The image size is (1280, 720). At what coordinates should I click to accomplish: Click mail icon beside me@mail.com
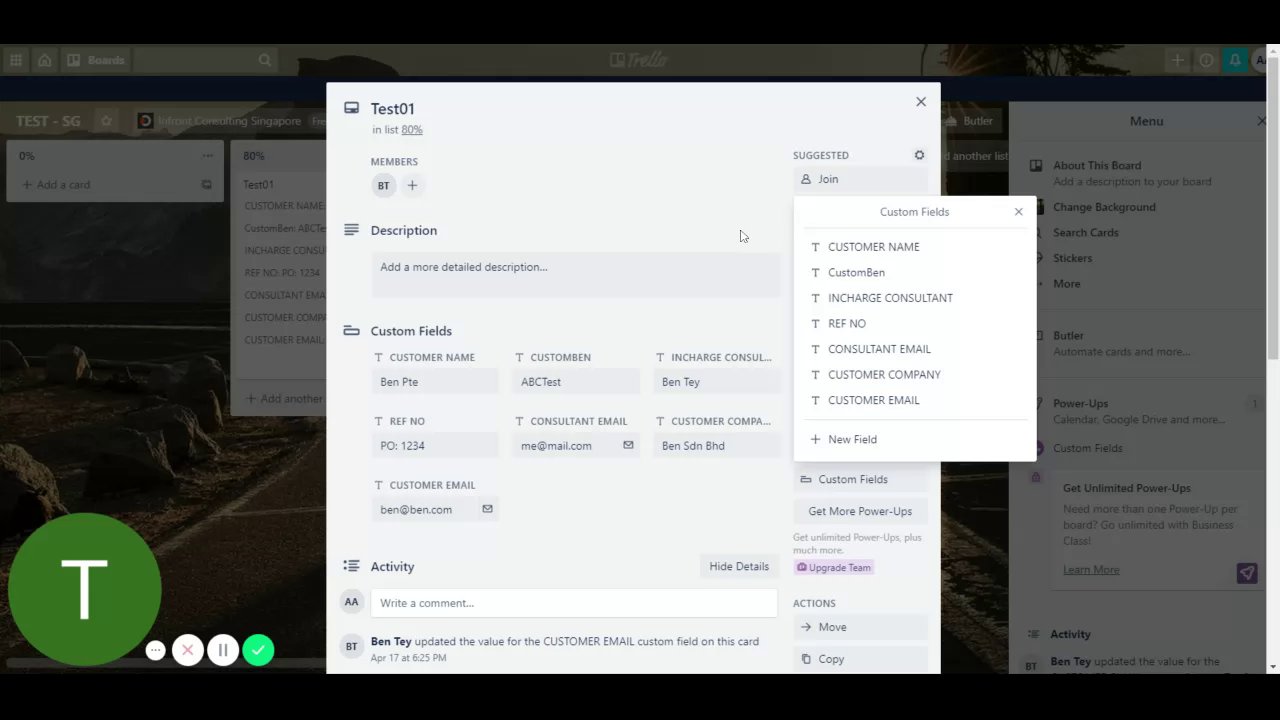[628, 445]
